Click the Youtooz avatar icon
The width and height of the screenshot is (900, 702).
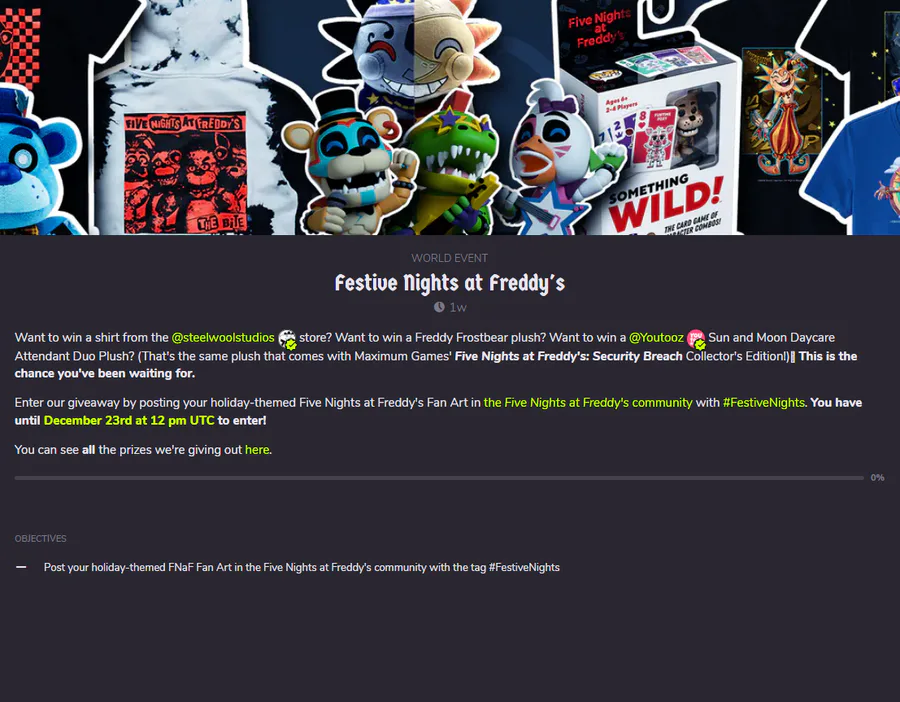(x=696, y=339)
